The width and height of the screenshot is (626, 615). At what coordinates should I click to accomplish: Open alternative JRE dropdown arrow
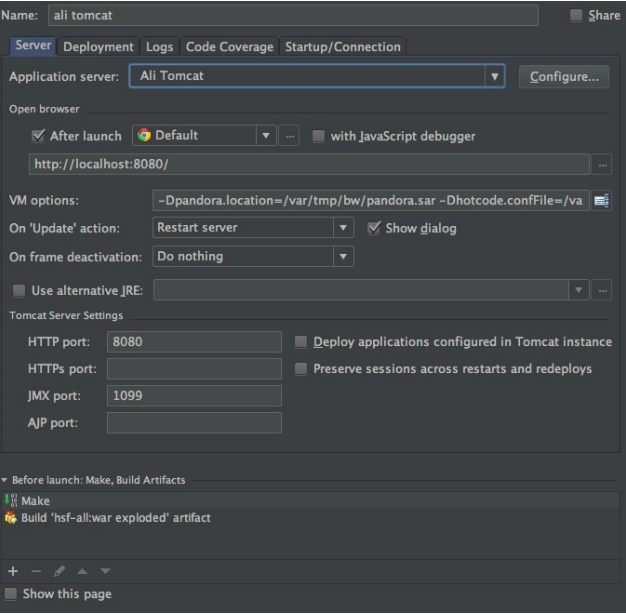point(578,290)
